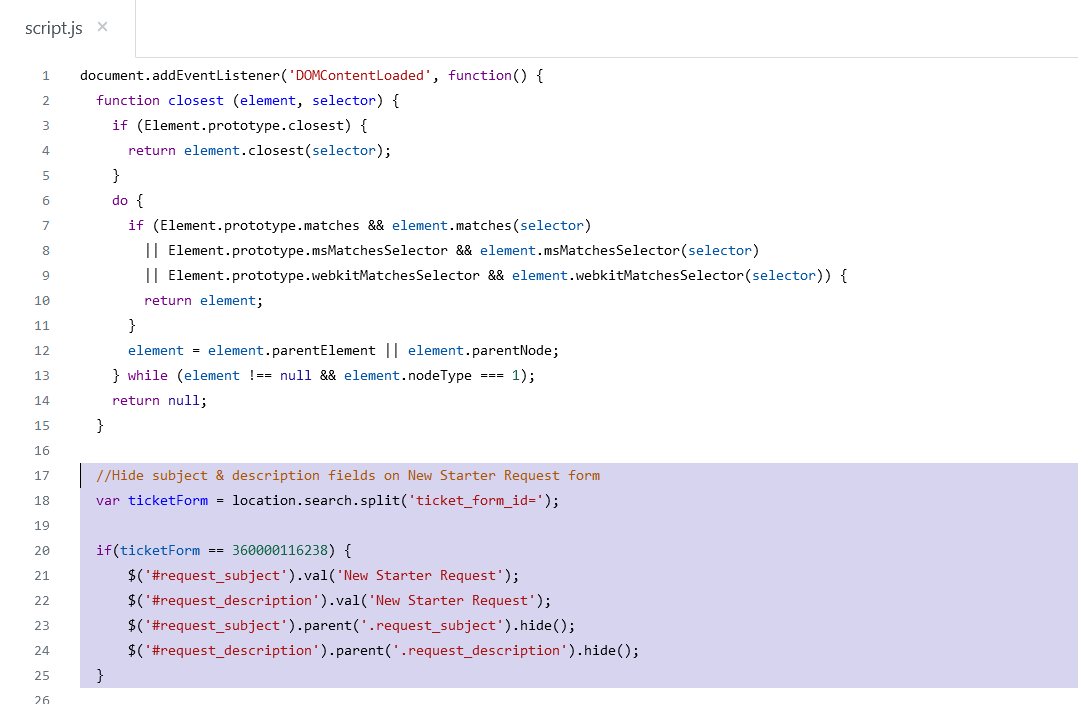
Task: Select the script.js file tab
Action: pos(54,28)
